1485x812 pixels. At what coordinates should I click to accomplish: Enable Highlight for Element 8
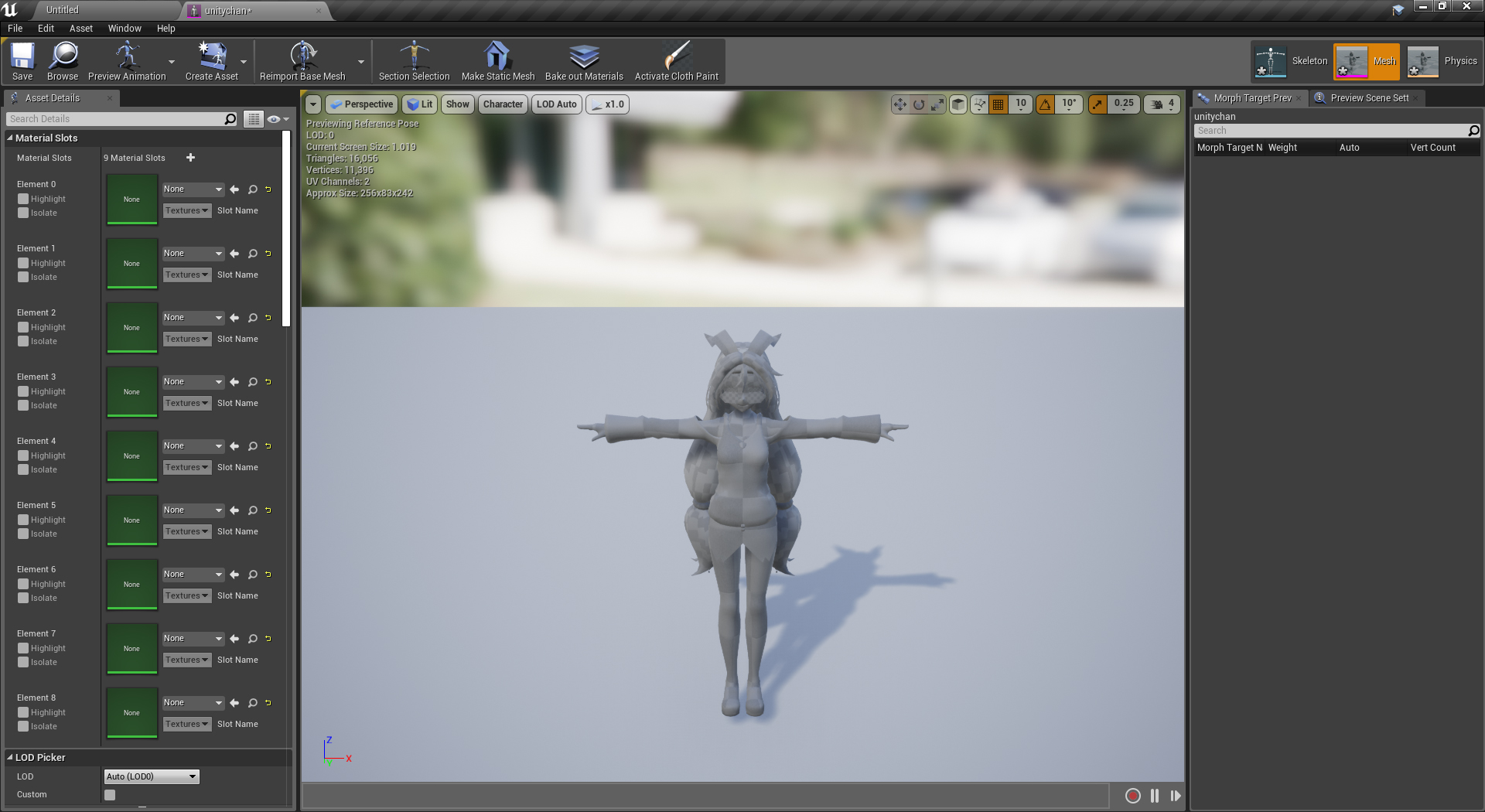coord(23,712)
